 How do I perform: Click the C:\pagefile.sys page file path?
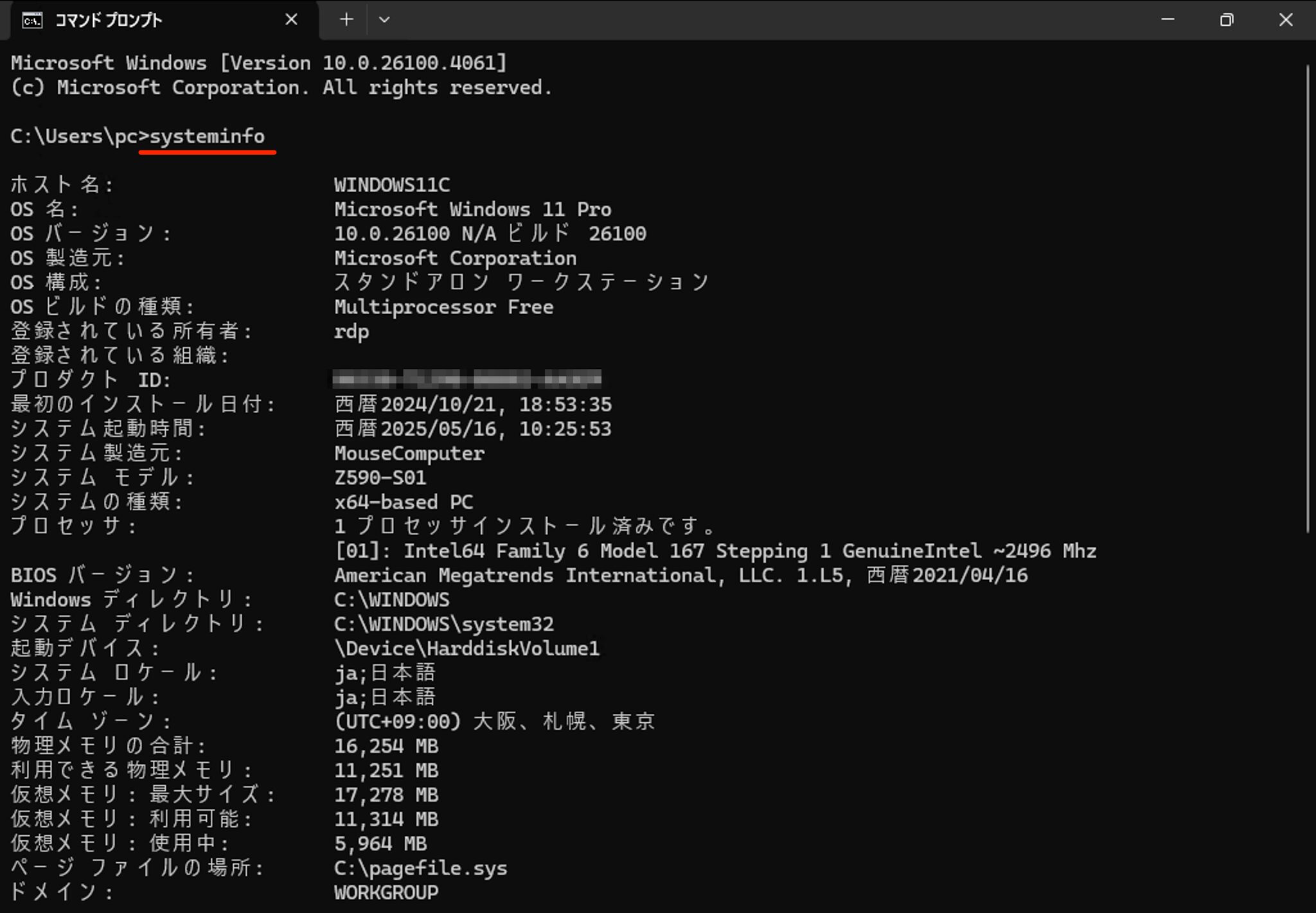[x=420, y=867]
